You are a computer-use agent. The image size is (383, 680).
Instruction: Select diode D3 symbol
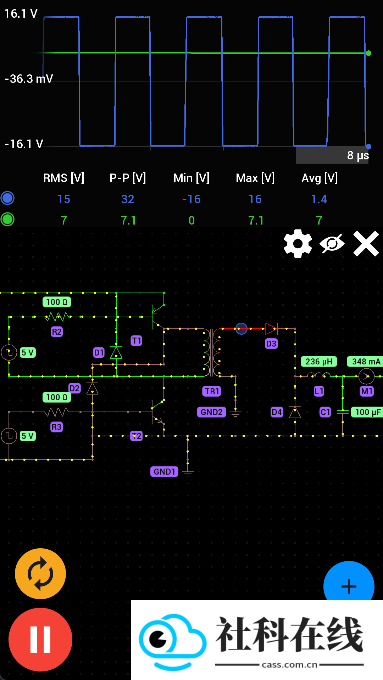click(x=271, y=329)
